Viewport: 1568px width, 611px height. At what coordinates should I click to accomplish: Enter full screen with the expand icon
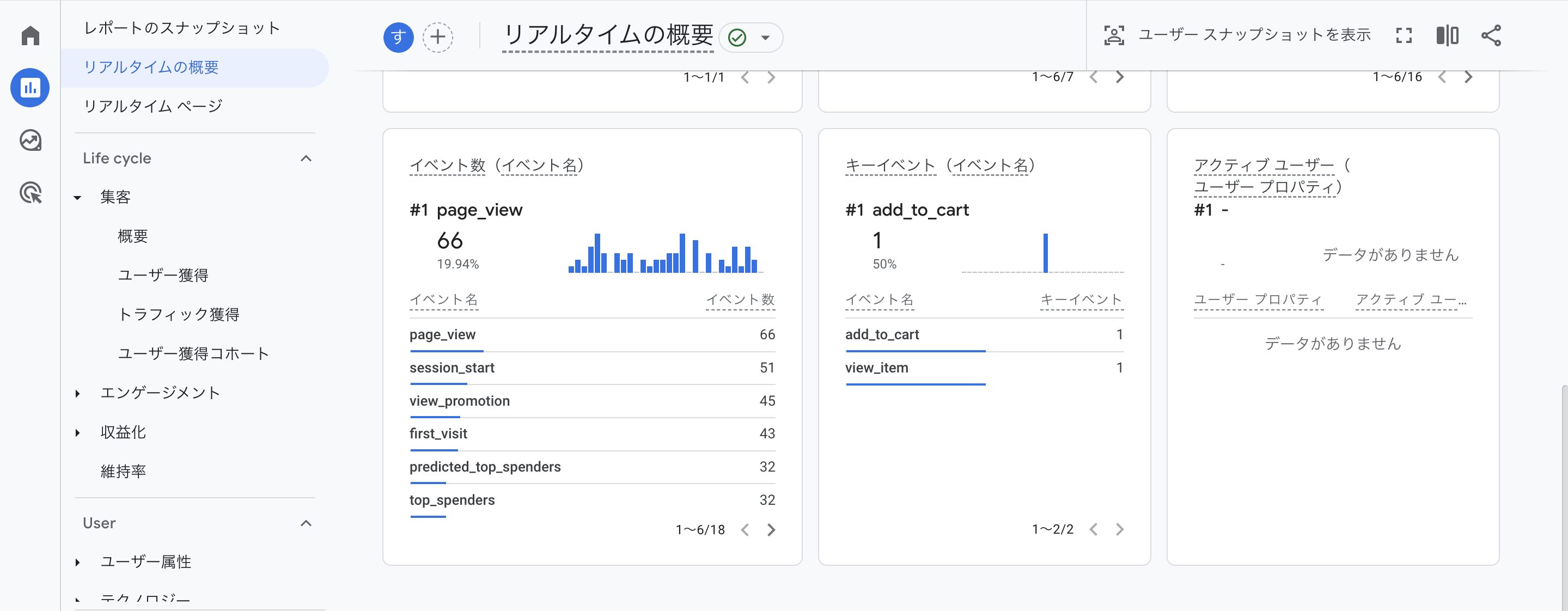point(1404,35)
